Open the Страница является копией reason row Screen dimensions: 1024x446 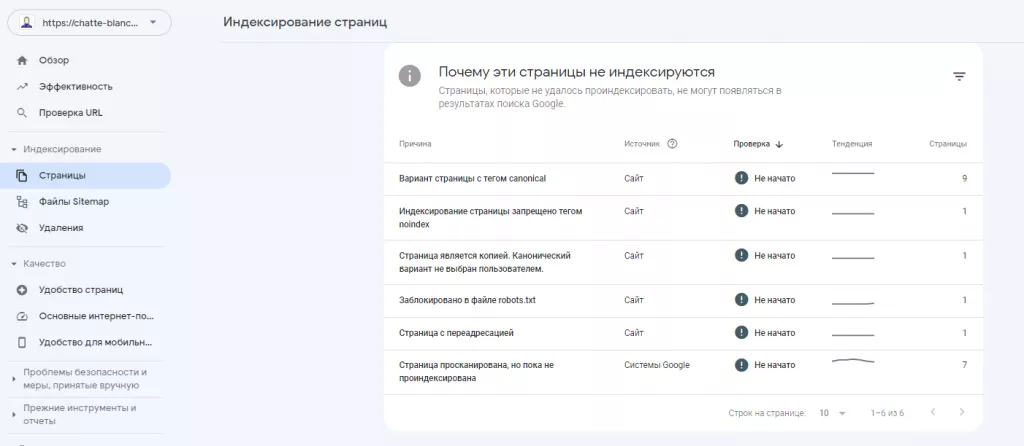pos(683,262)
